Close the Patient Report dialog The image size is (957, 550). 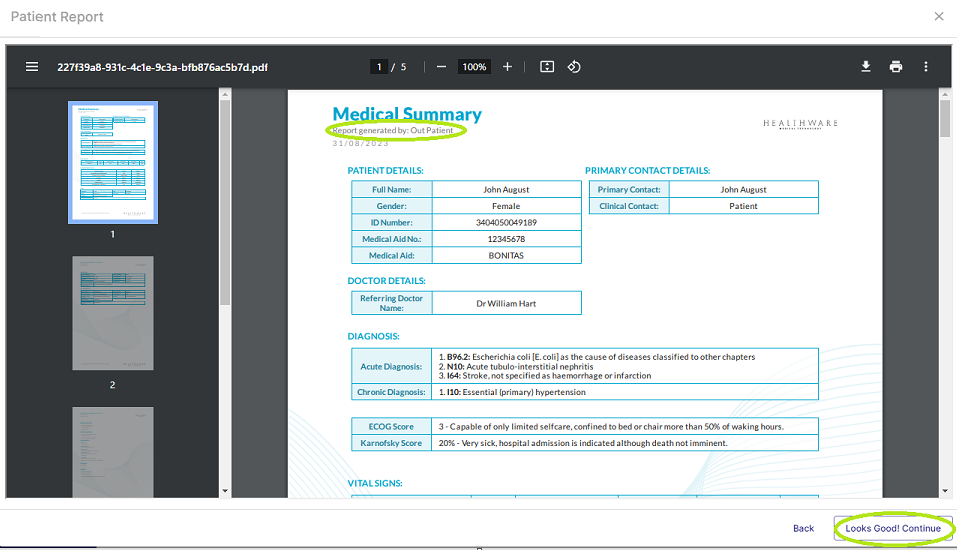(938, 17)
